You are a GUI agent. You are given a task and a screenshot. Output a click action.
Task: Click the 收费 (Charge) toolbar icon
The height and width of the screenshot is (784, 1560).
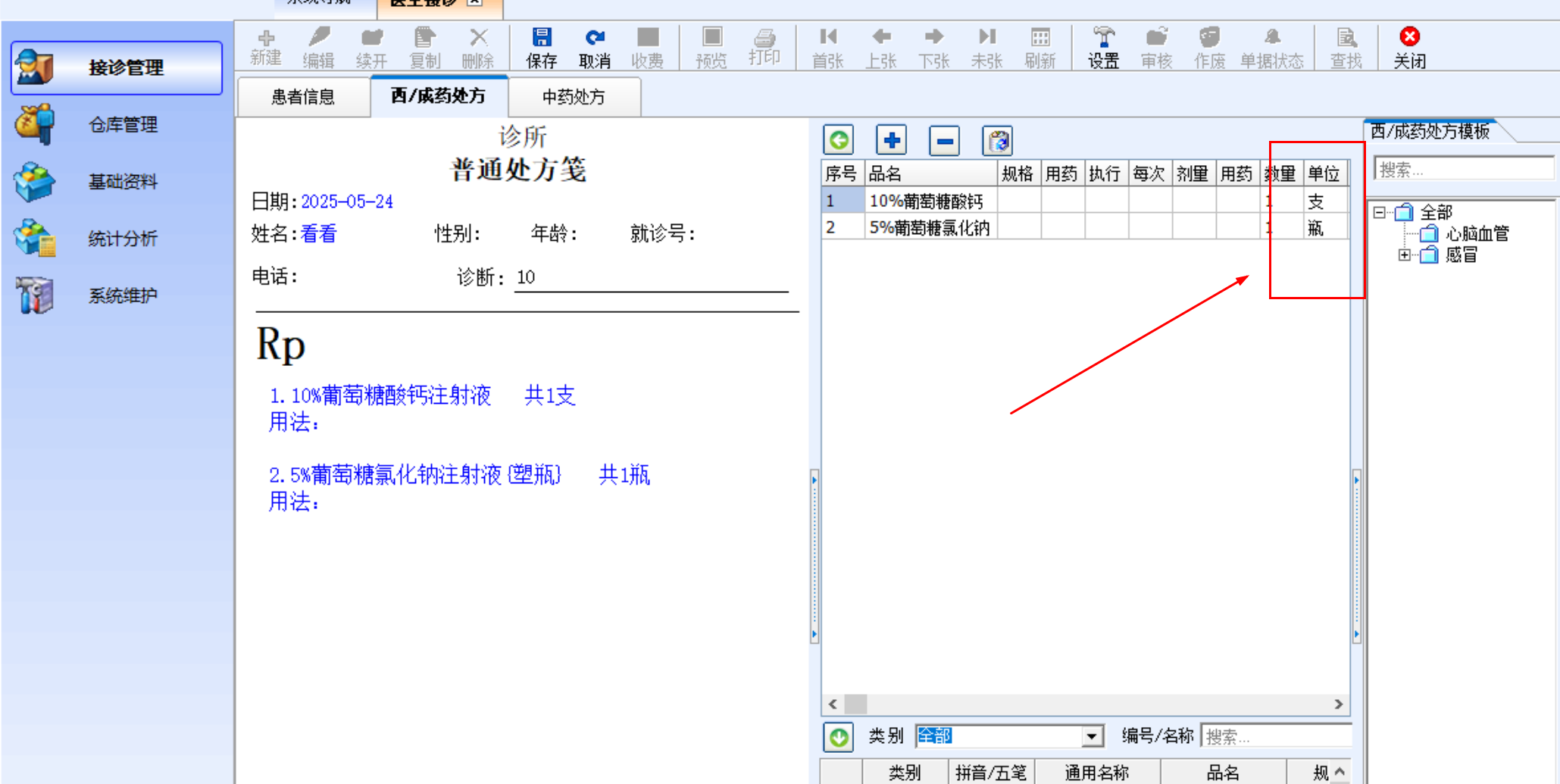click(x=648, y=48)
